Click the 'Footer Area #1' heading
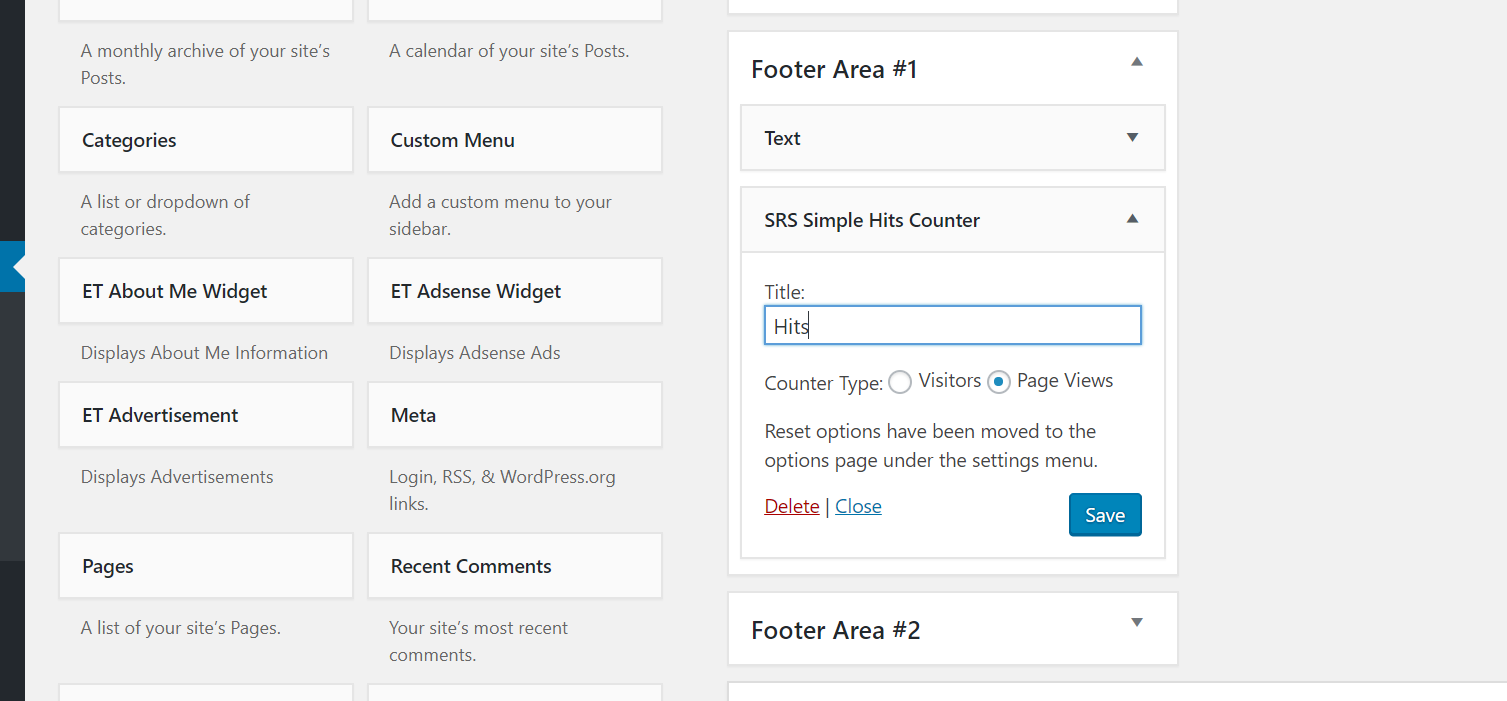Screen dimensions: 1507x701 (x=834, y=69)
